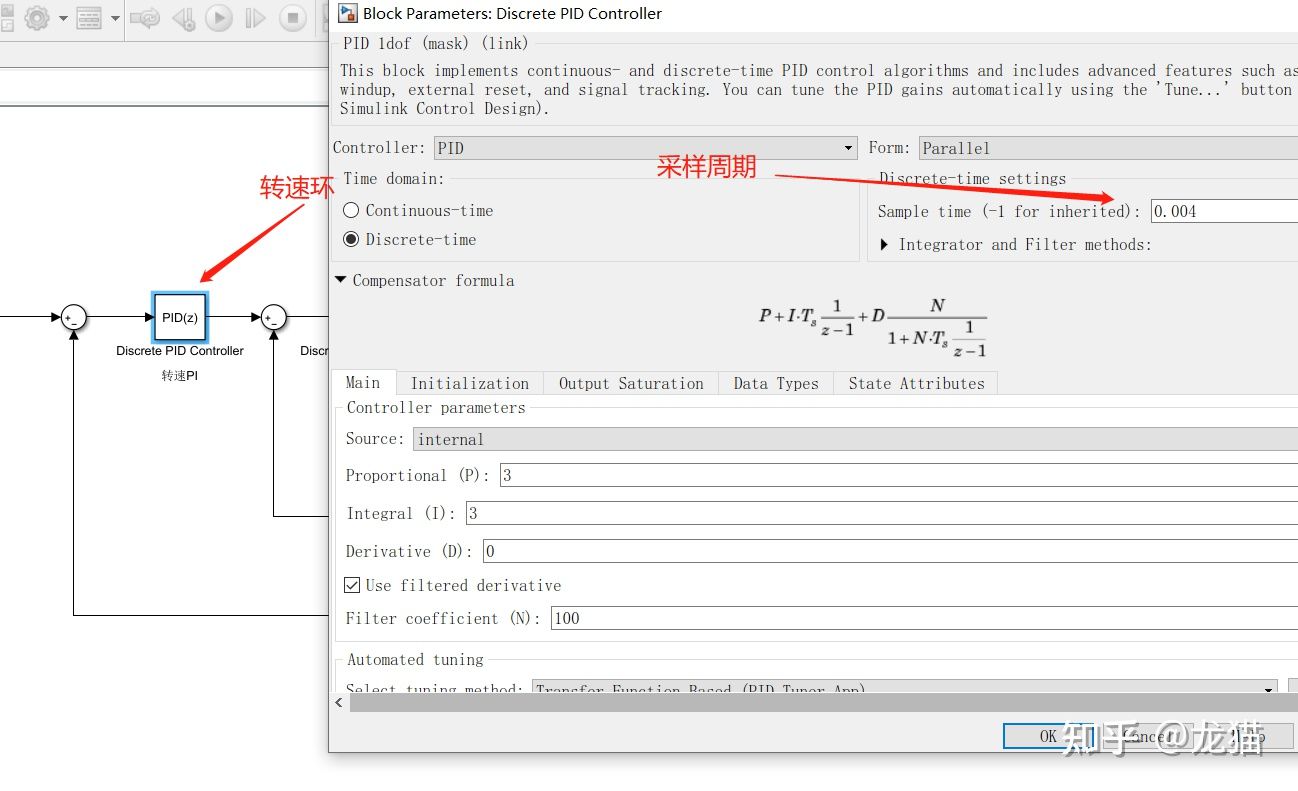
Task: Open Select tuning method dropdown
Action: pyautogui.click(x=906, y=689)
